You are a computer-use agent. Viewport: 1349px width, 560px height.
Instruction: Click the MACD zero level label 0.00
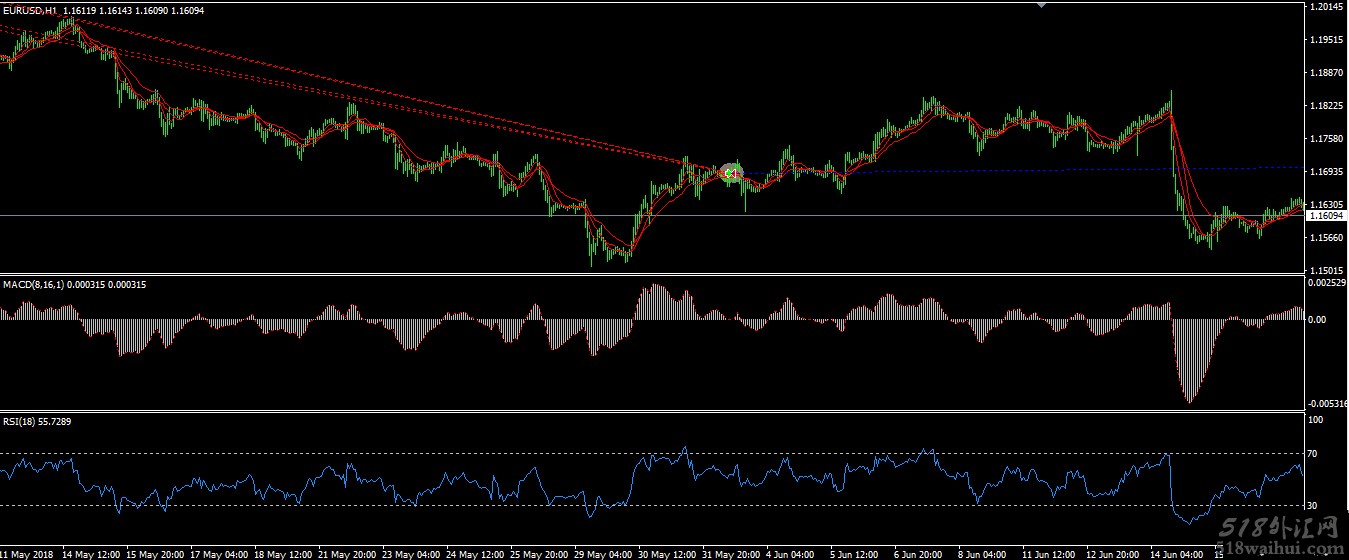1319,320
